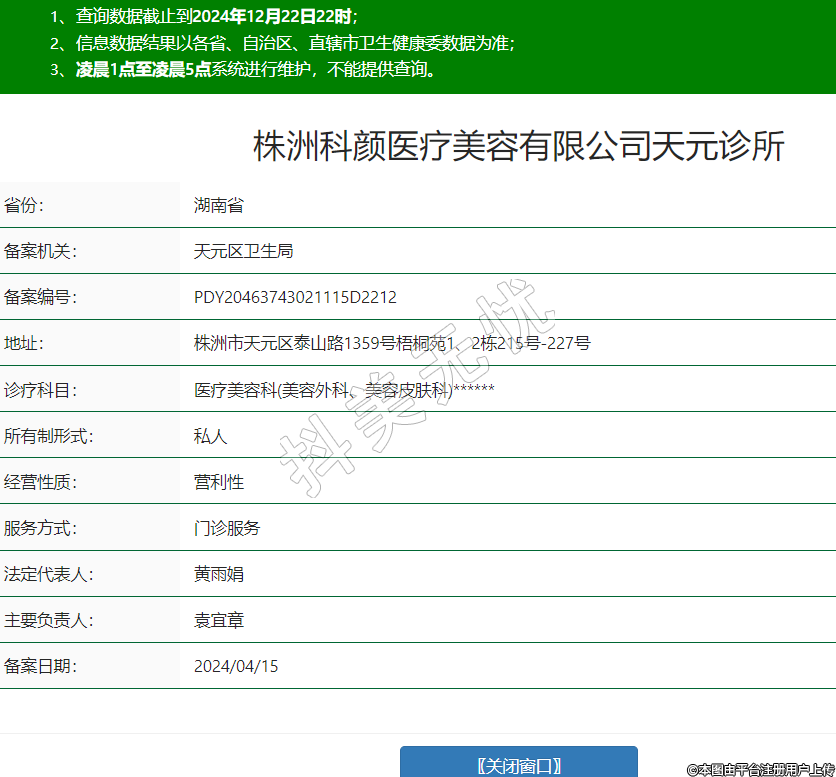Select the ownership value 私人
This screenshot has width=836, height=777.
211,436
